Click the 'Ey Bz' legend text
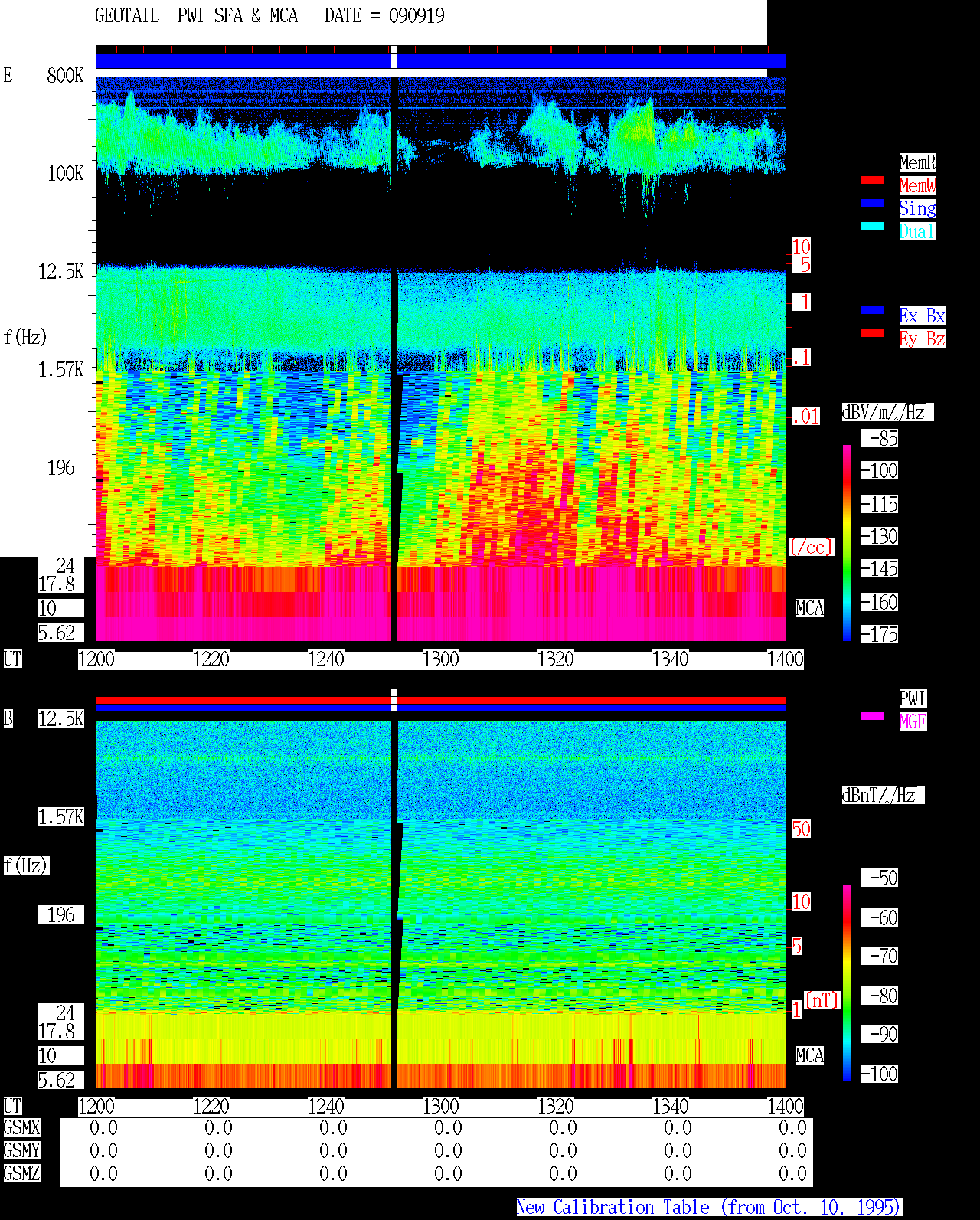The height and width of the screenshot is (1220, 980). (922, 339)
